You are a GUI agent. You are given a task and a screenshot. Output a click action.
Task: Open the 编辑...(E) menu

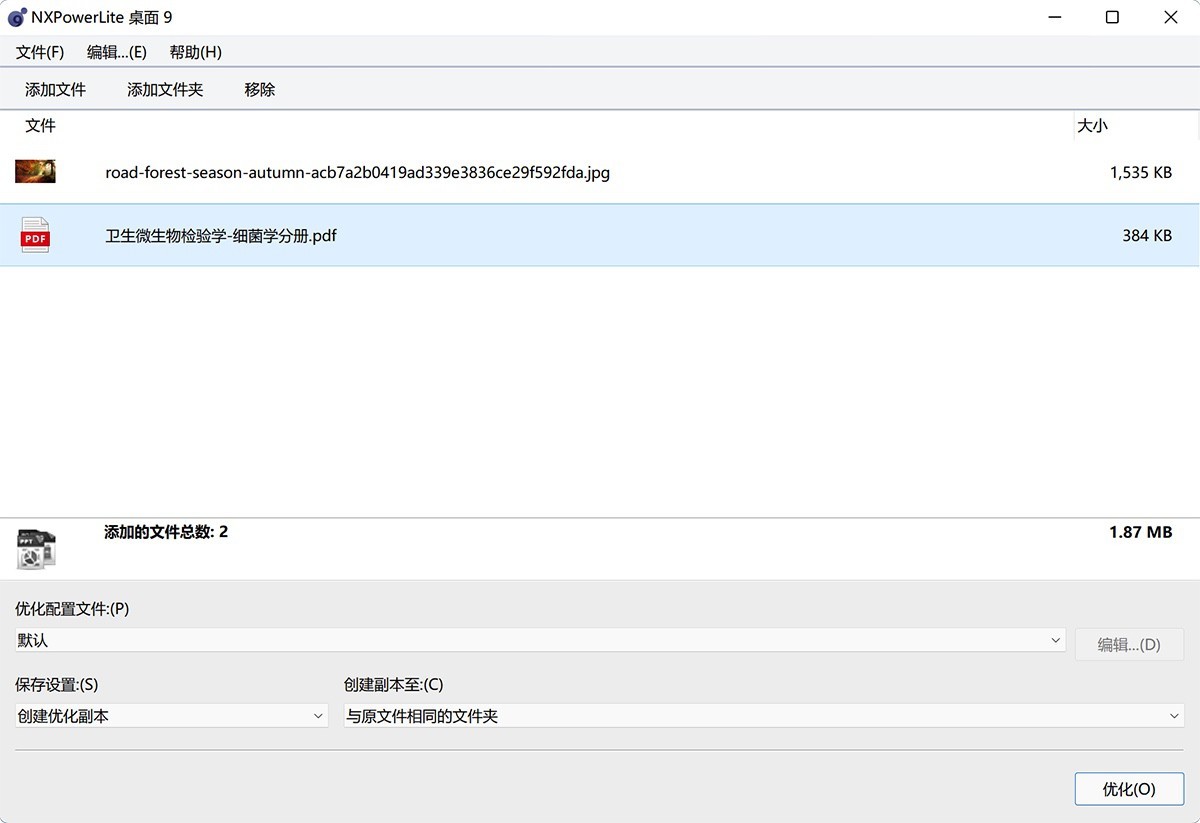[x=117, y=52]
